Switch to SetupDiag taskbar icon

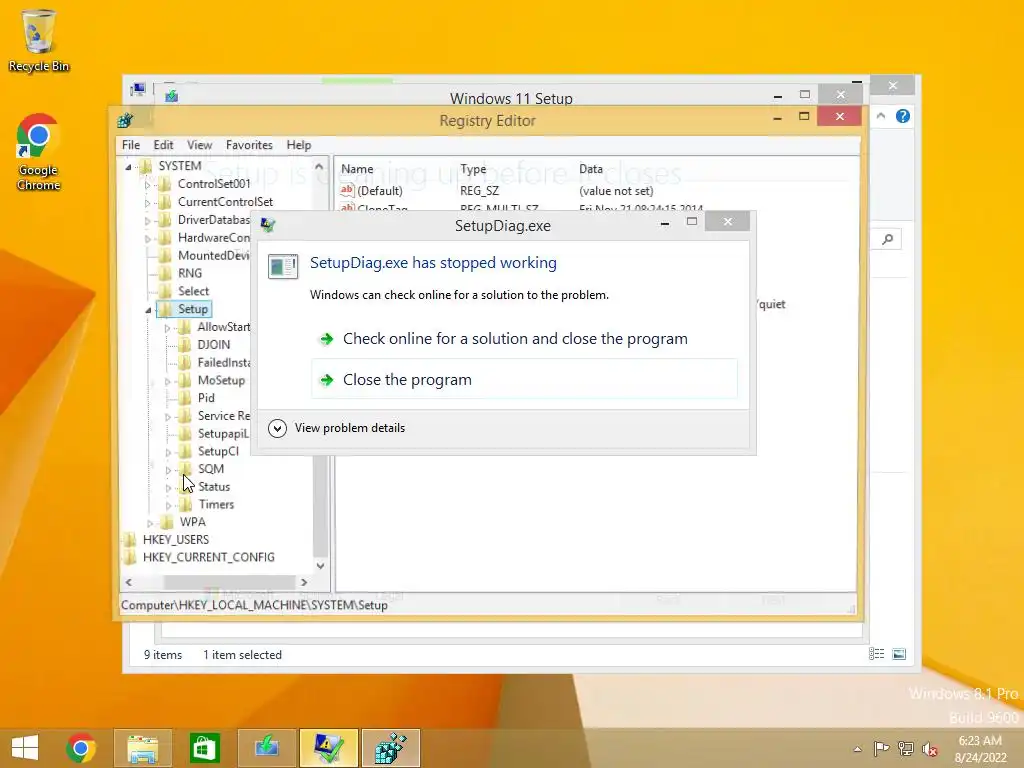click(328, 748)
